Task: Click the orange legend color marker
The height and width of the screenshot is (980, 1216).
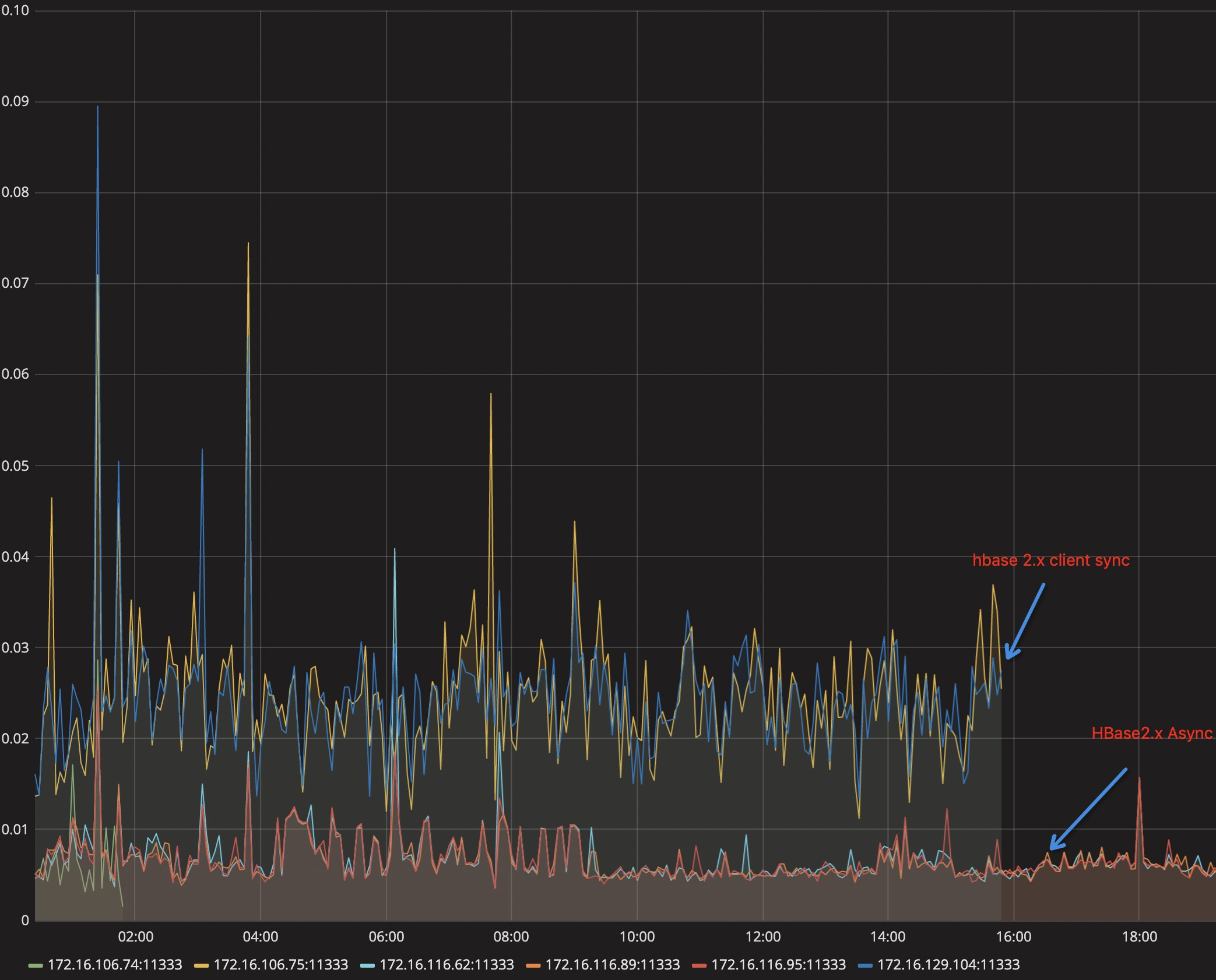Action: 535,965
